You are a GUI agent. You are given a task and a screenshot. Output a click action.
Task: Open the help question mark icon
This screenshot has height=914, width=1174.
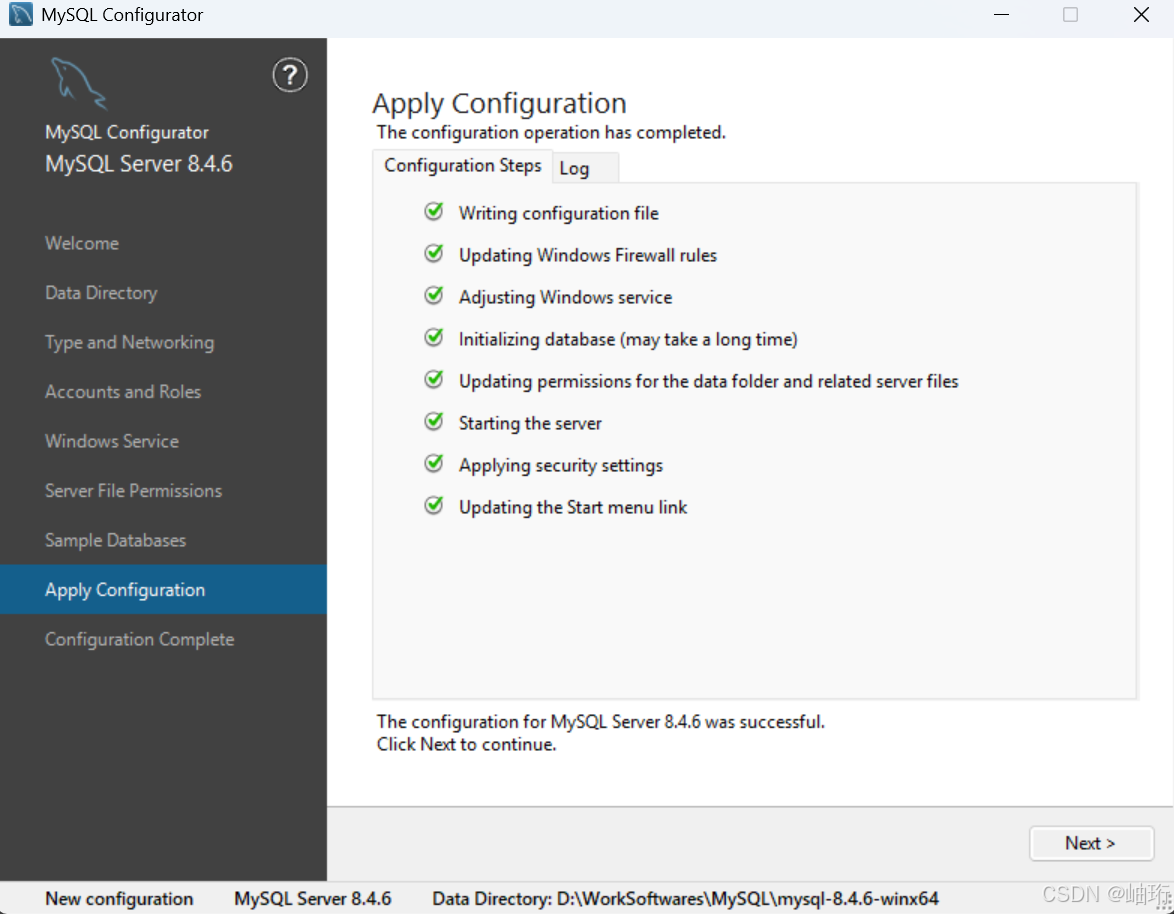point(290,75)
